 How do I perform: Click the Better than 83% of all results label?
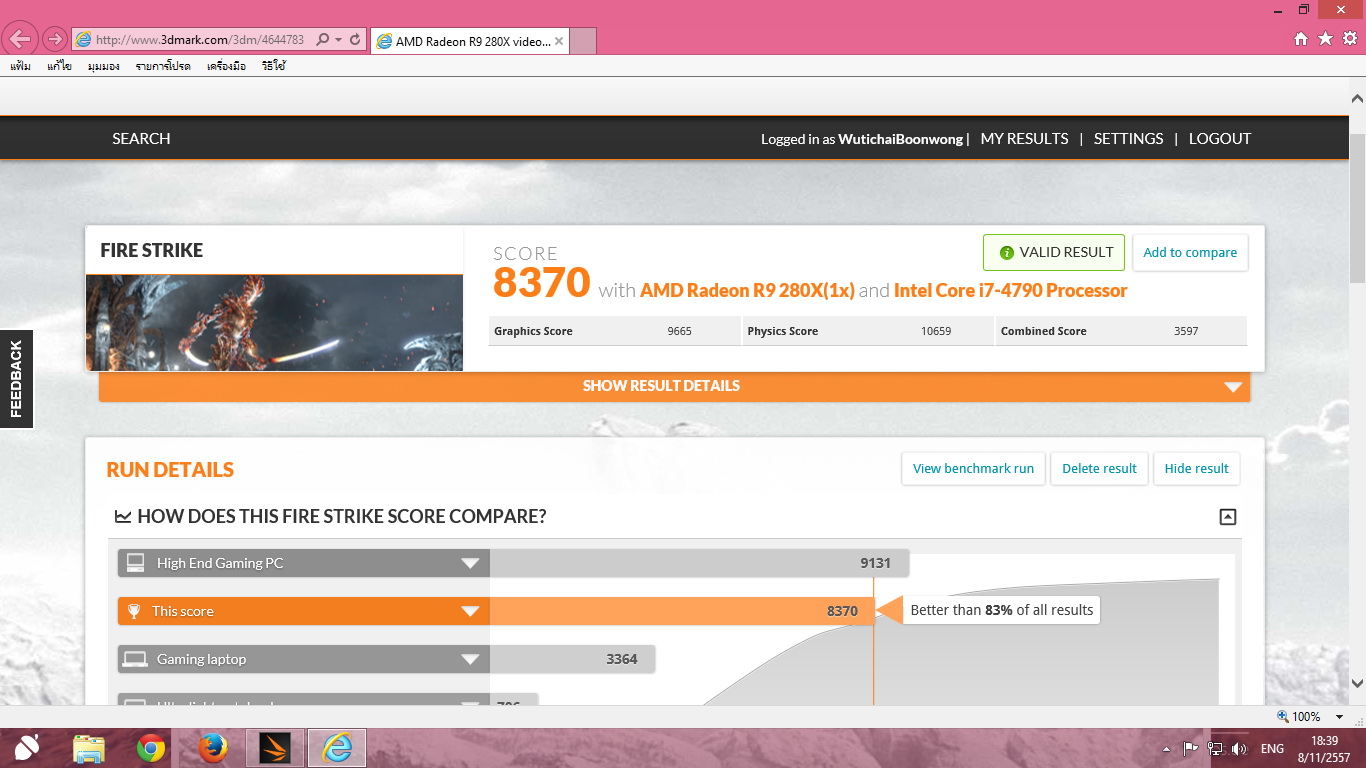coord(1001,610)
